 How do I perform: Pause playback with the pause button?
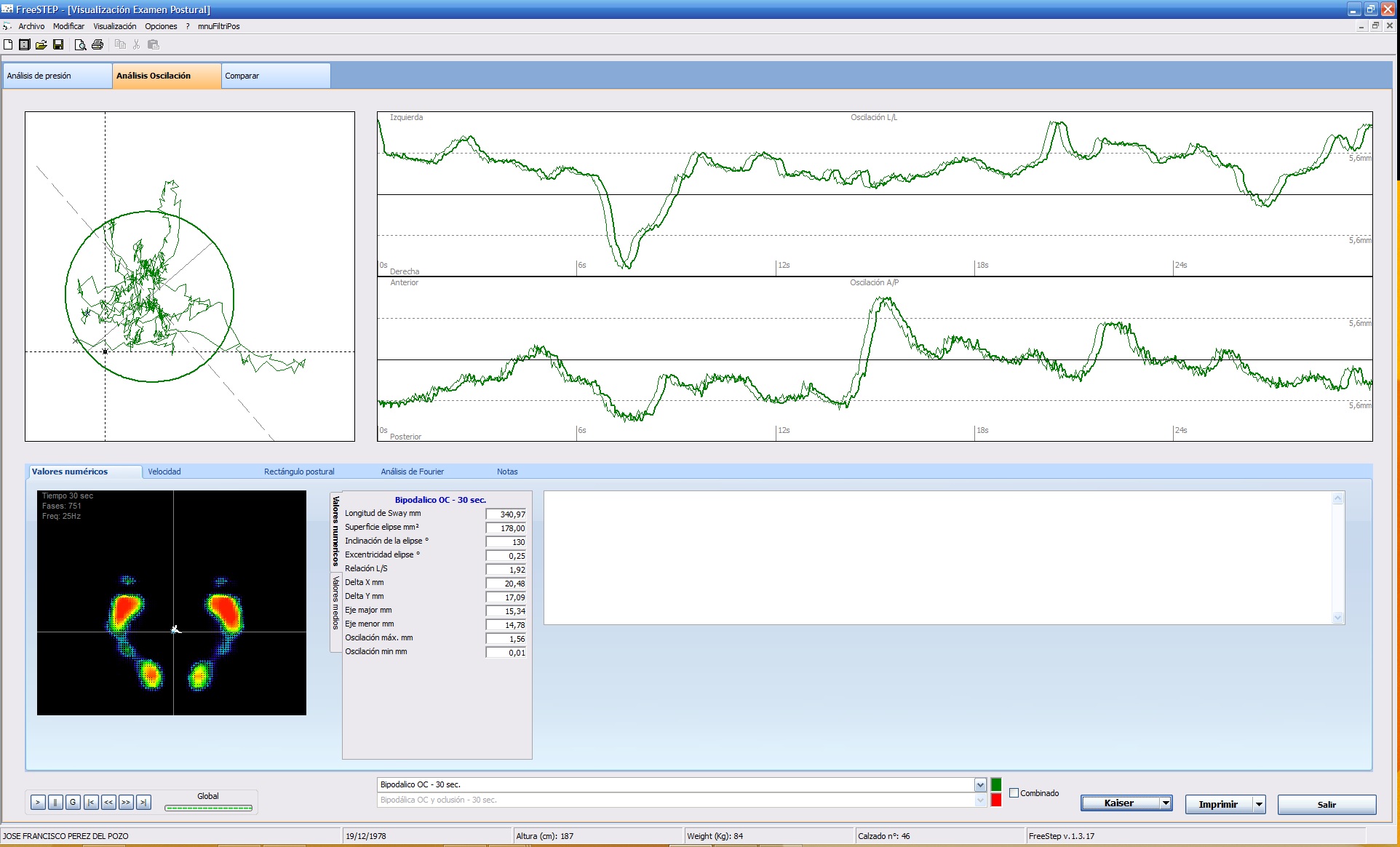tap(55, 802)
